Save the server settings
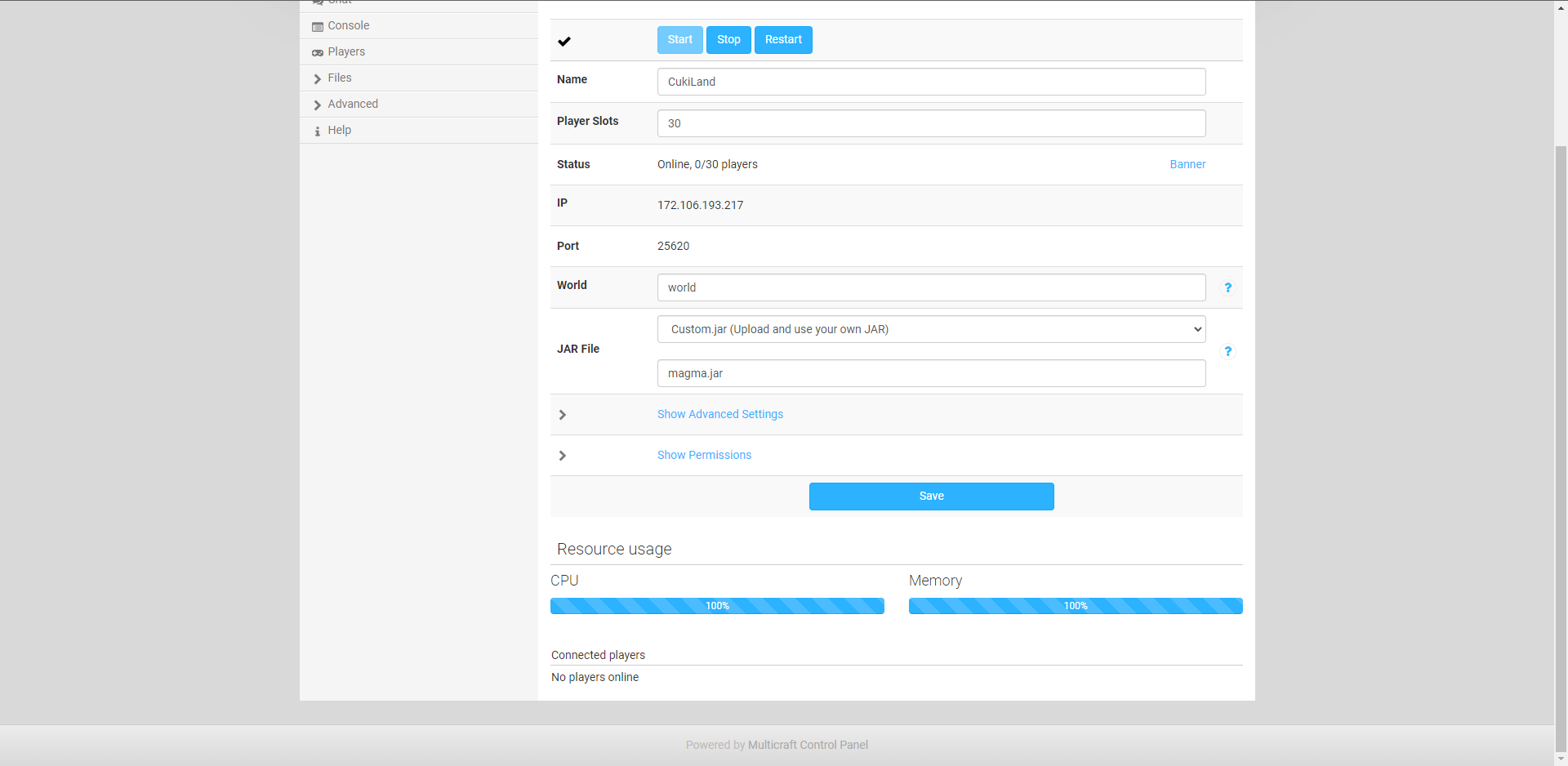 pyautogui.click(x=931, y=497)
